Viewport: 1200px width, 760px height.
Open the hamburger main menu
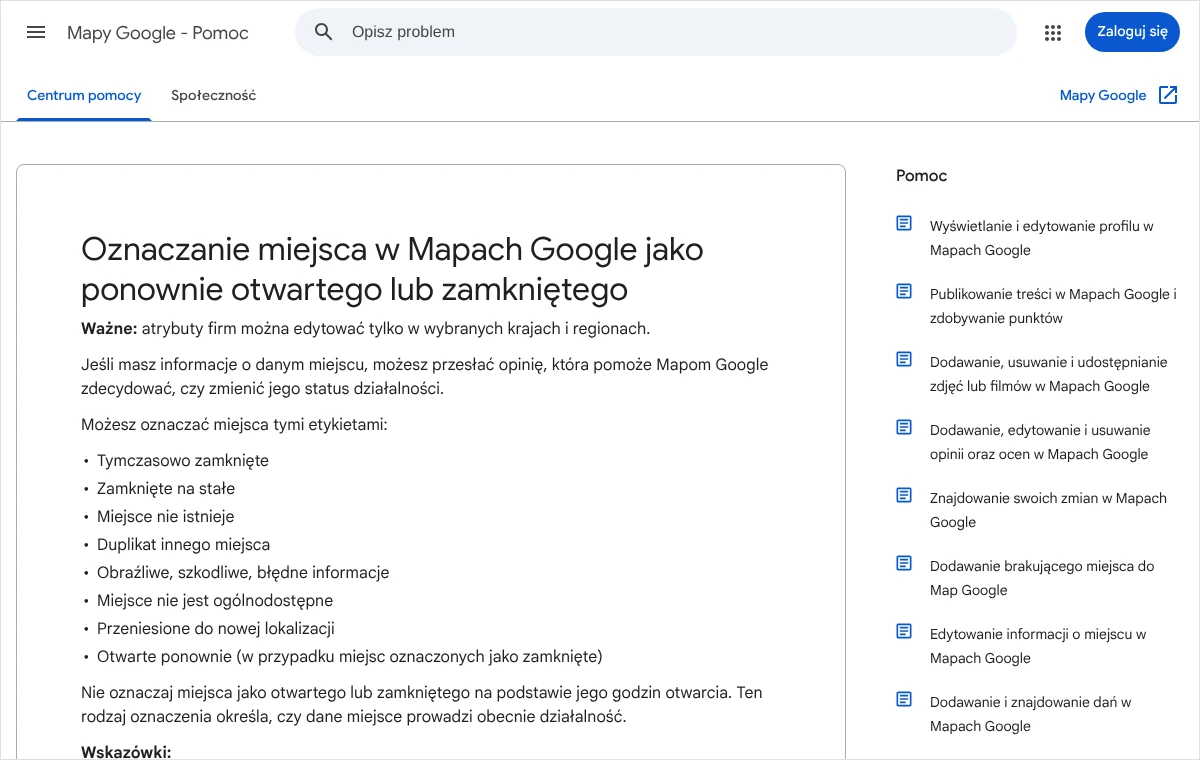(x=36, y=32)
